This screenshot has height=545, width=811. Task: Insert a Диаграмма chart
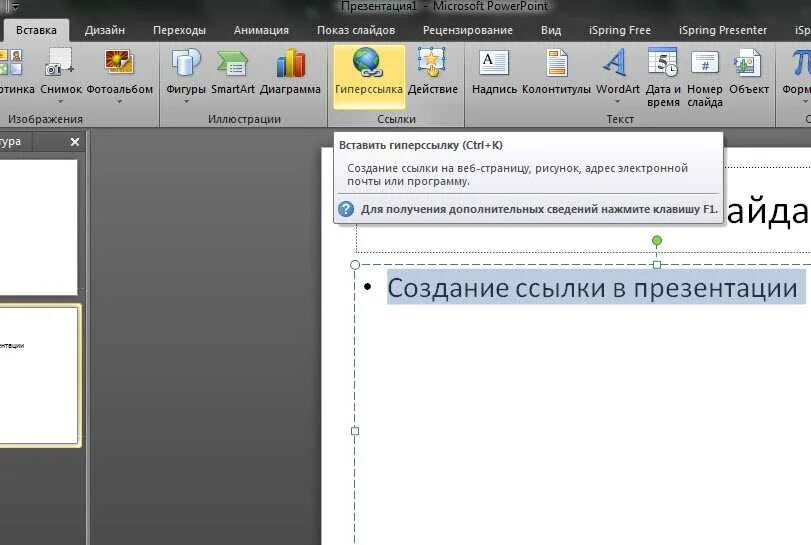tap(290, 71)
